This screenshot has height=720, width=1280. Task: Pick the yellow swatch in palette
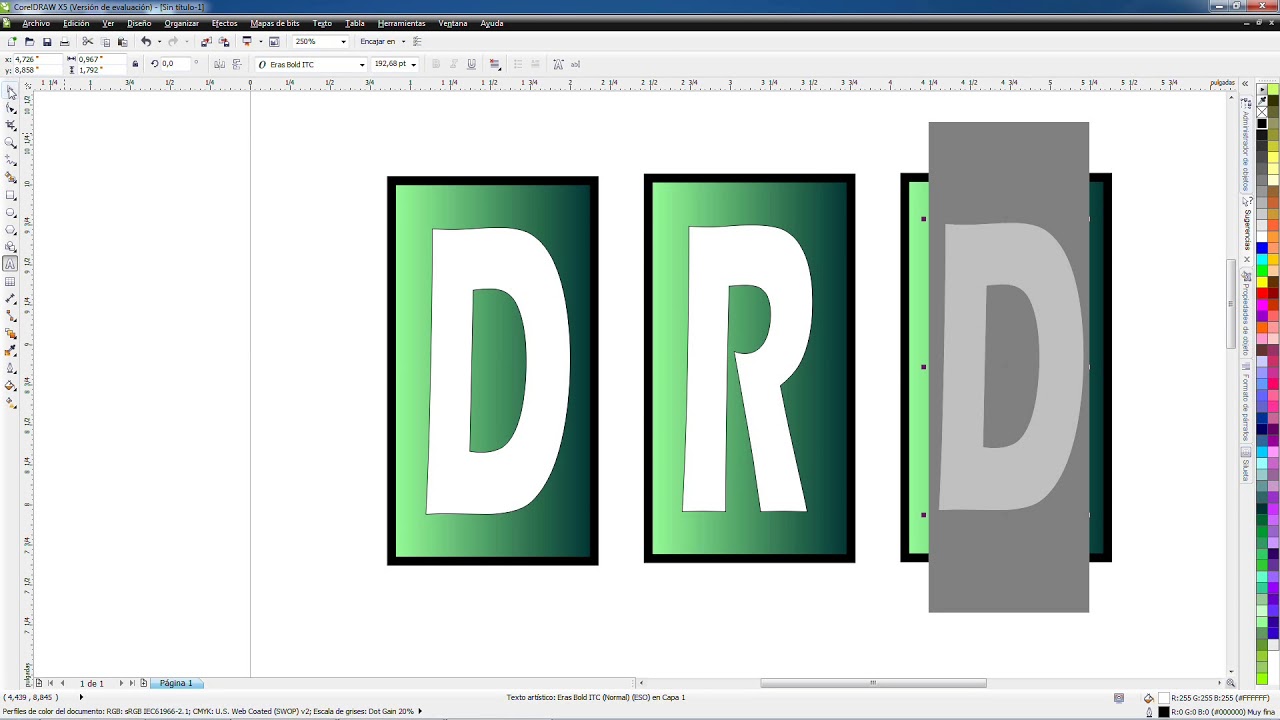click(x=1263, y=282)
